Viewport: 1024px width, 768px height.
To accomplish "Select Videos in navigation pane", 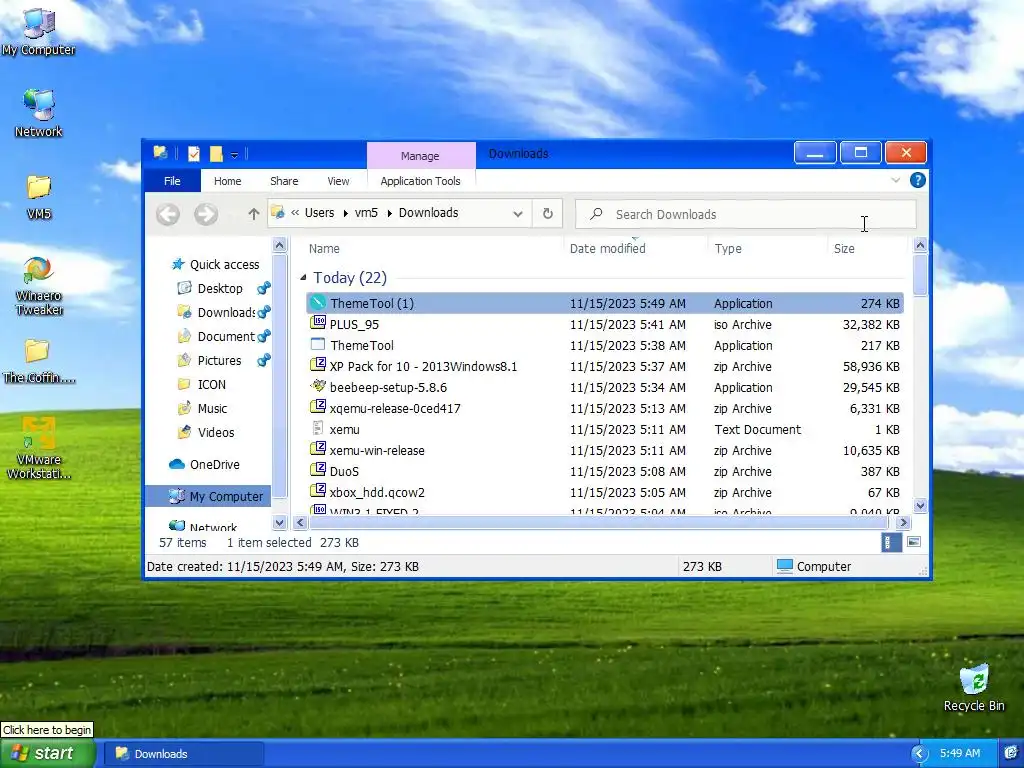I will pyautogui.click(x=216, y=432).
